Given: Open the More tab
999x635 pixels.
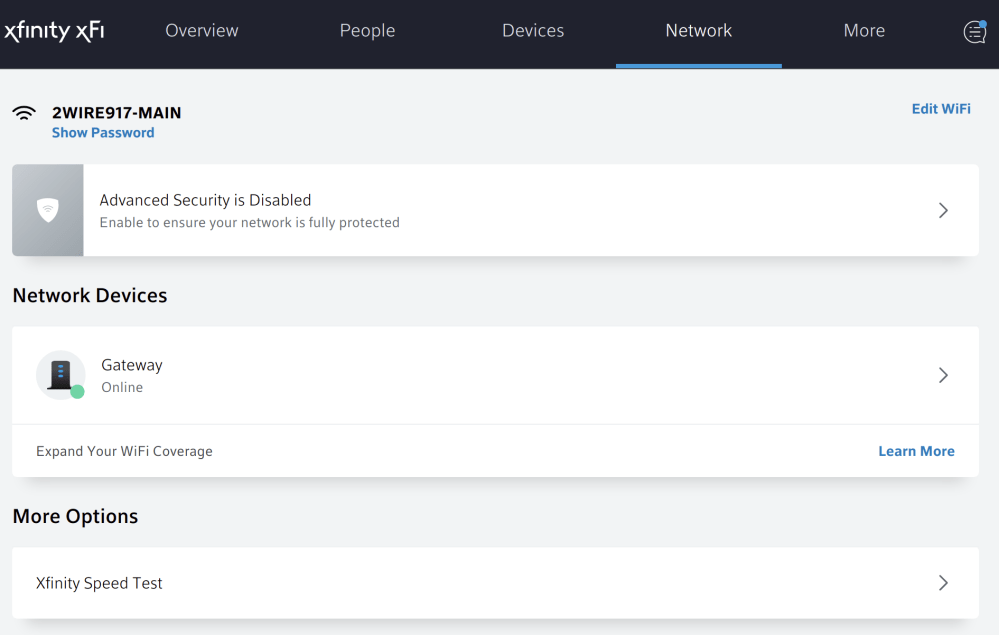Looking at the screenshot, I should [864, 30].
